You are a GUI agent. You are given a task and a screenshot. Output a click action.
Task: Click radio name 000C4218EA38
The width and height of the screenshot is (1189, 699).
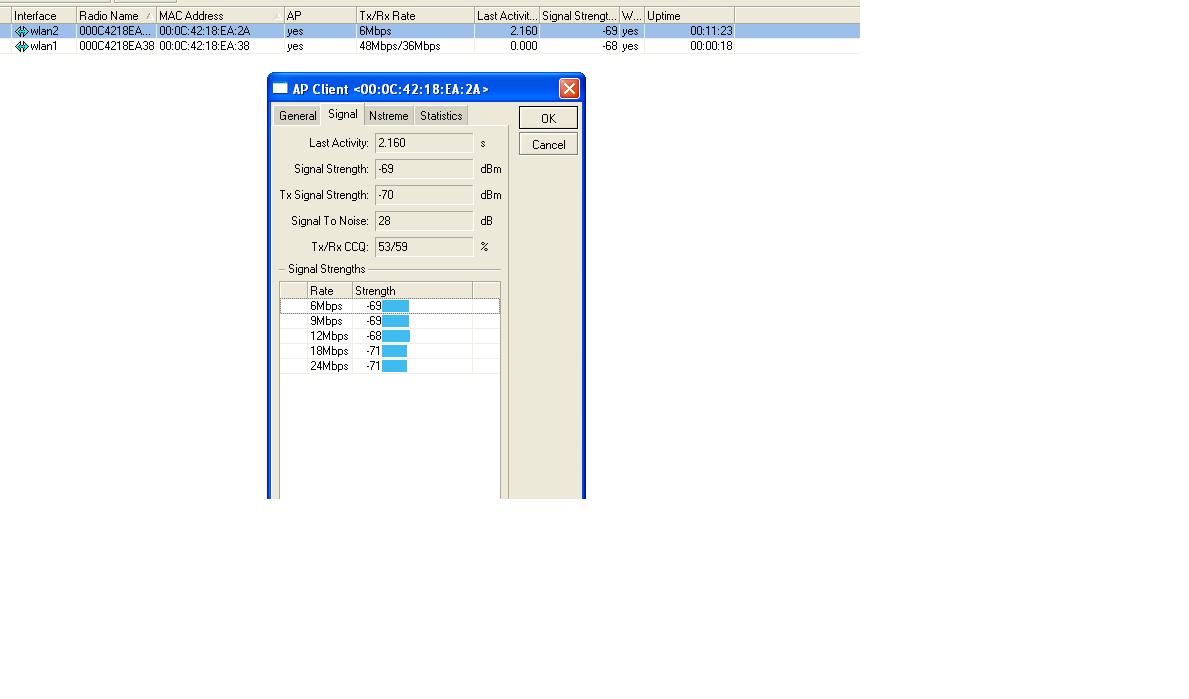(117, 46)
